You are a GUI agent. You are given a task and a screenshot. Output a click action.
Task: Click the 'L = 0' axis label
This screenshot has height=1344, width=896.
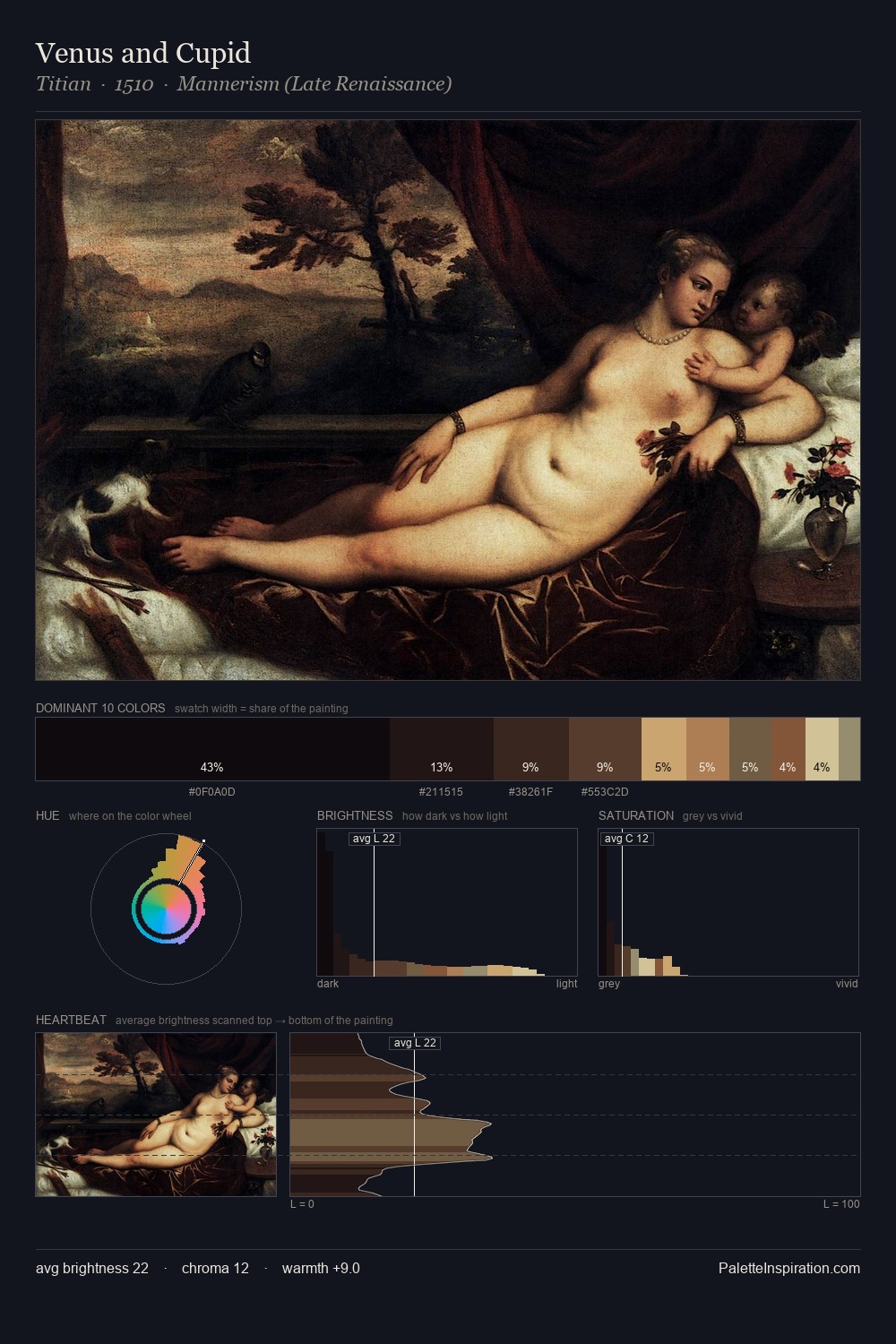click(x=302, y=1204)
